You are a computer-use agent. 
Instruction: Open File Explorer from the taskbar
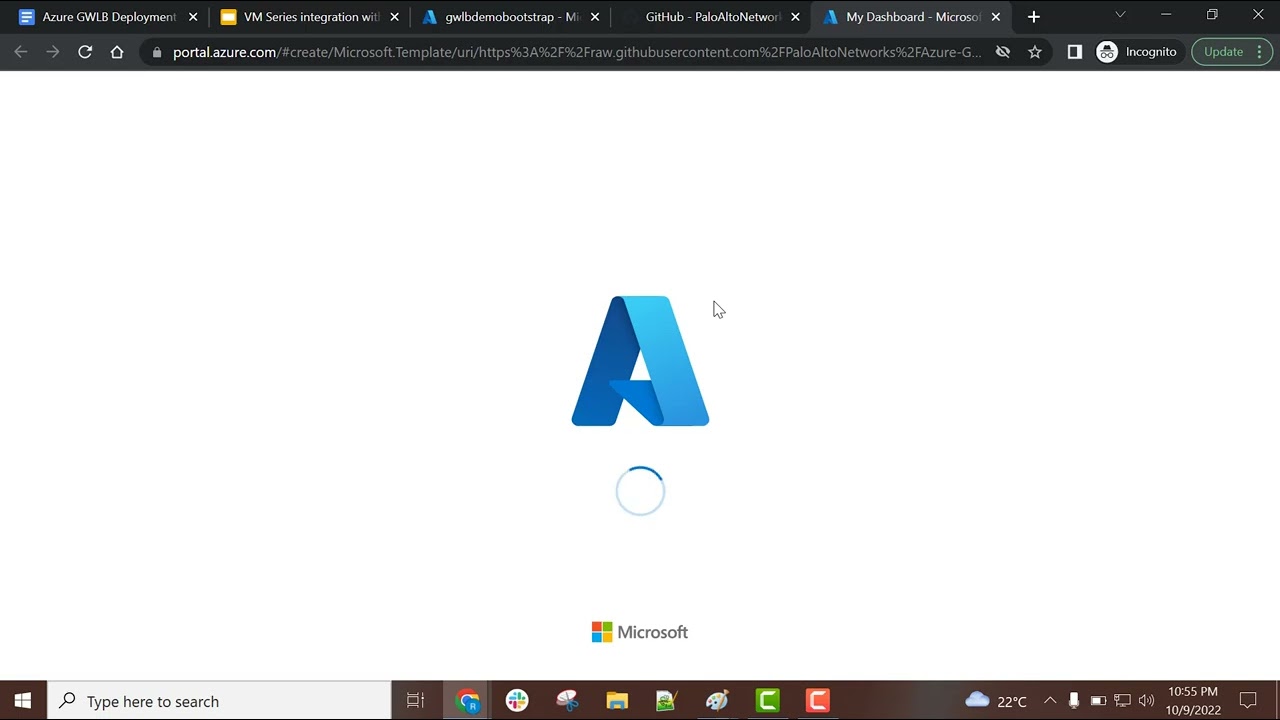point(617,701)
